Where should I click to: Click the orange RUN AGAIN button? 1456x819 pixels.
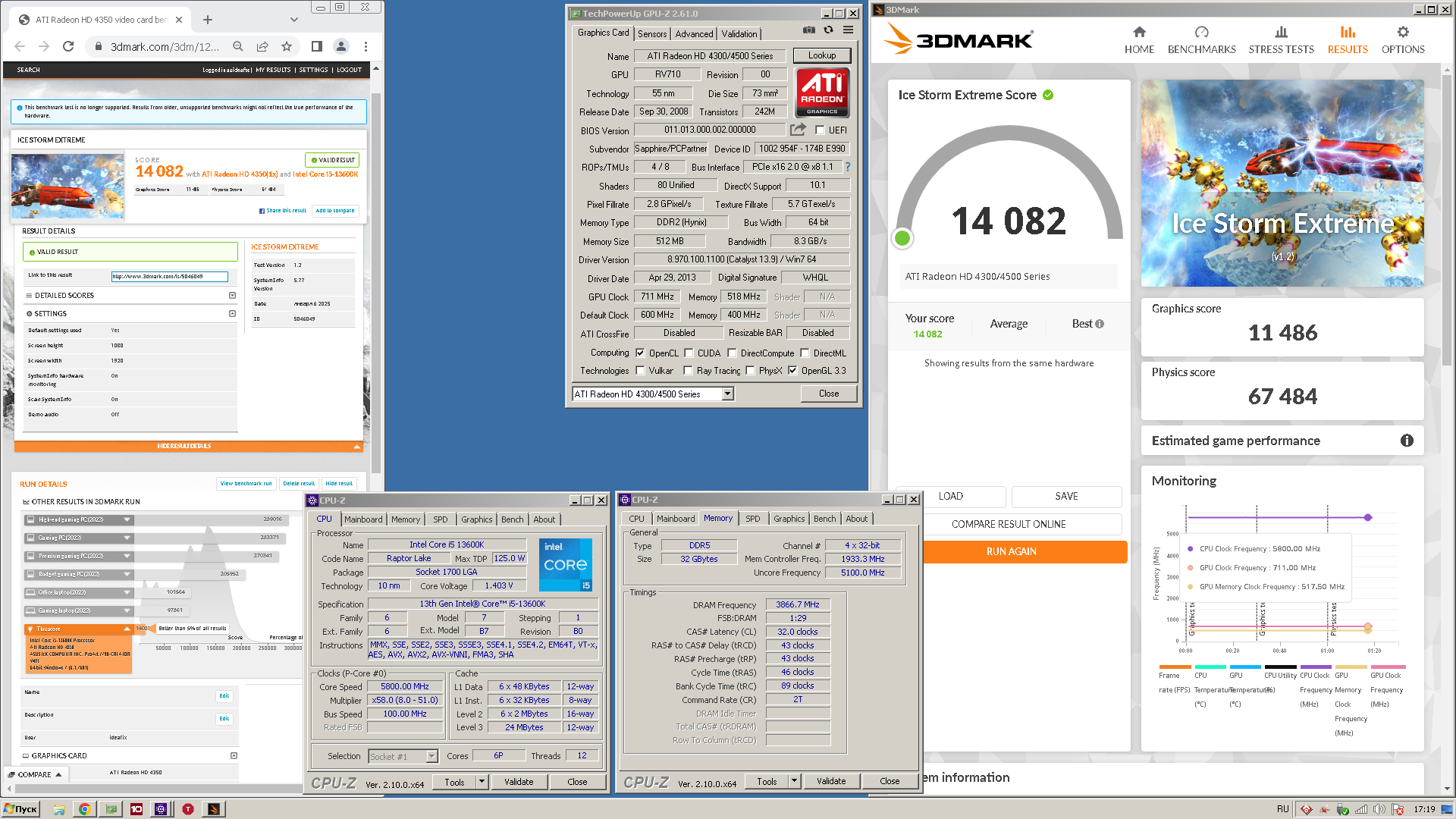[1011, 551]
